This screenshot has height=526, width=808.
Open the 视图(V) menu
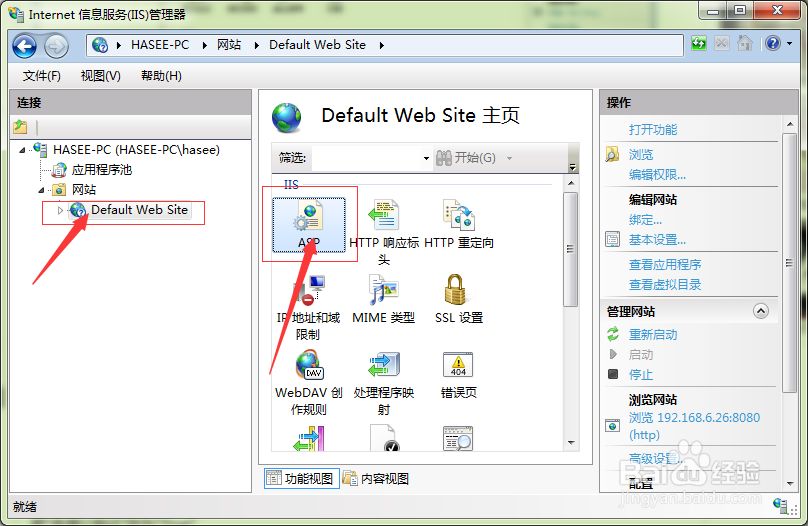pyautogui.click(x=100, y=76)
